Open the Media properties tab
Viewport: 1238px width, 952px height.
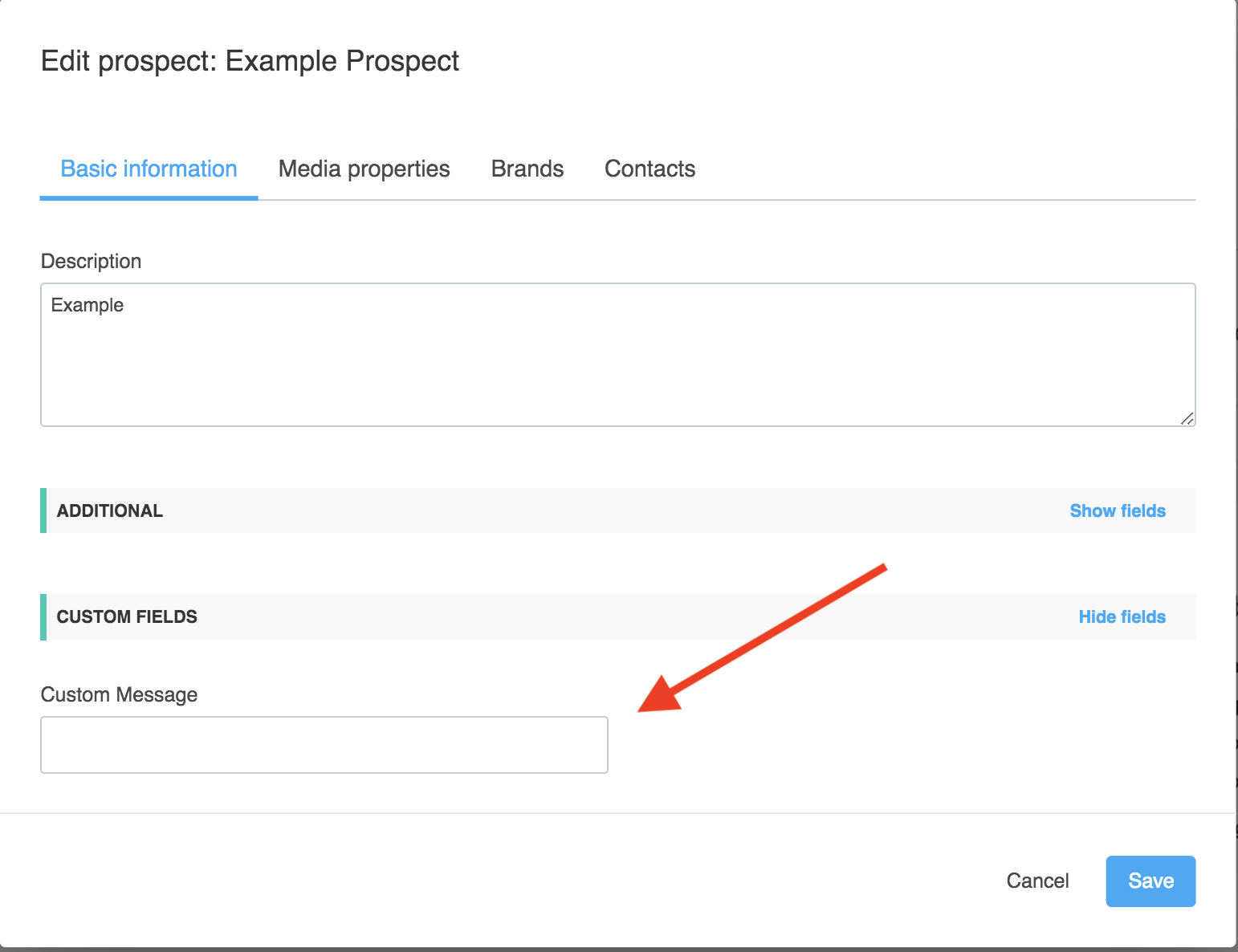pos(364,169)
